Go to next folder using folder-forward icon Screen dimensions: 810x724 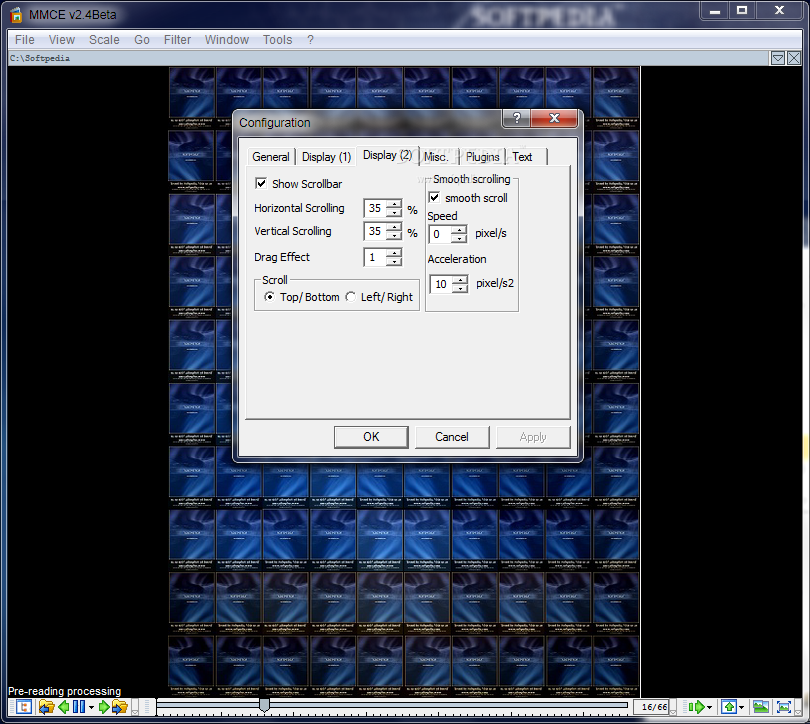[120, 706]
